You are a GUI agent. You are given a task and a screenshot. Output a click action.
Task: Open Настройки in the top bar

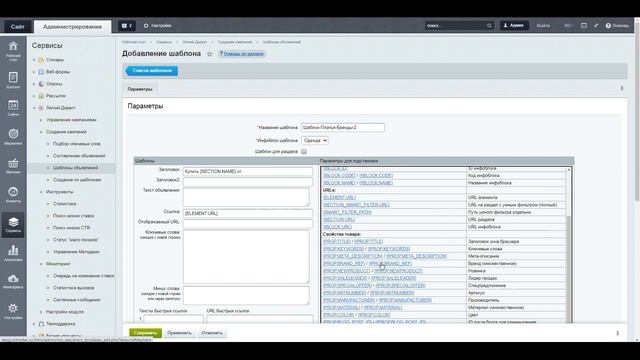[158, 26]
